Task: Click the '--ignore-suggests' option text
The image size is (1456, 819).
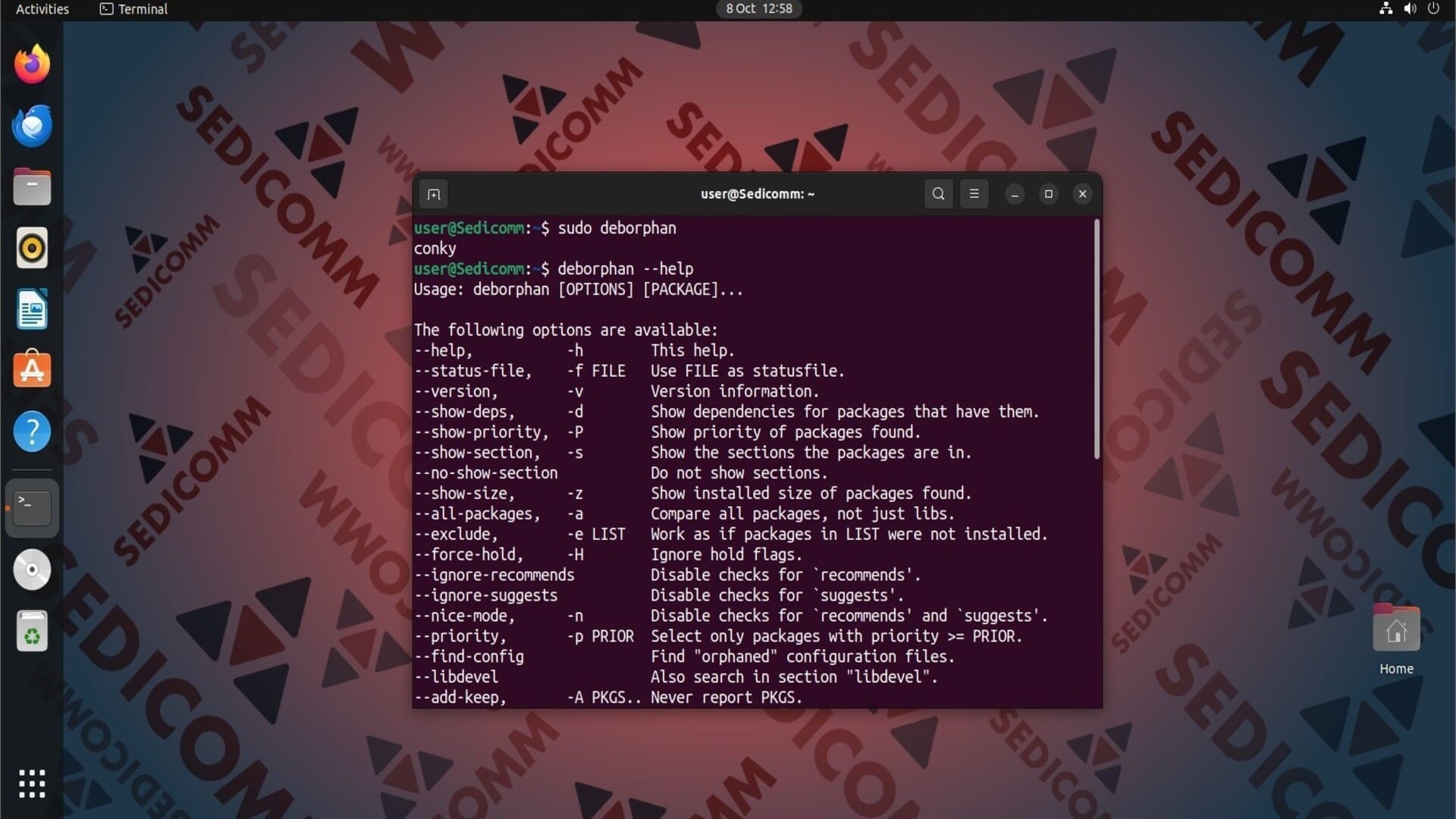Action: click(485, 596)
